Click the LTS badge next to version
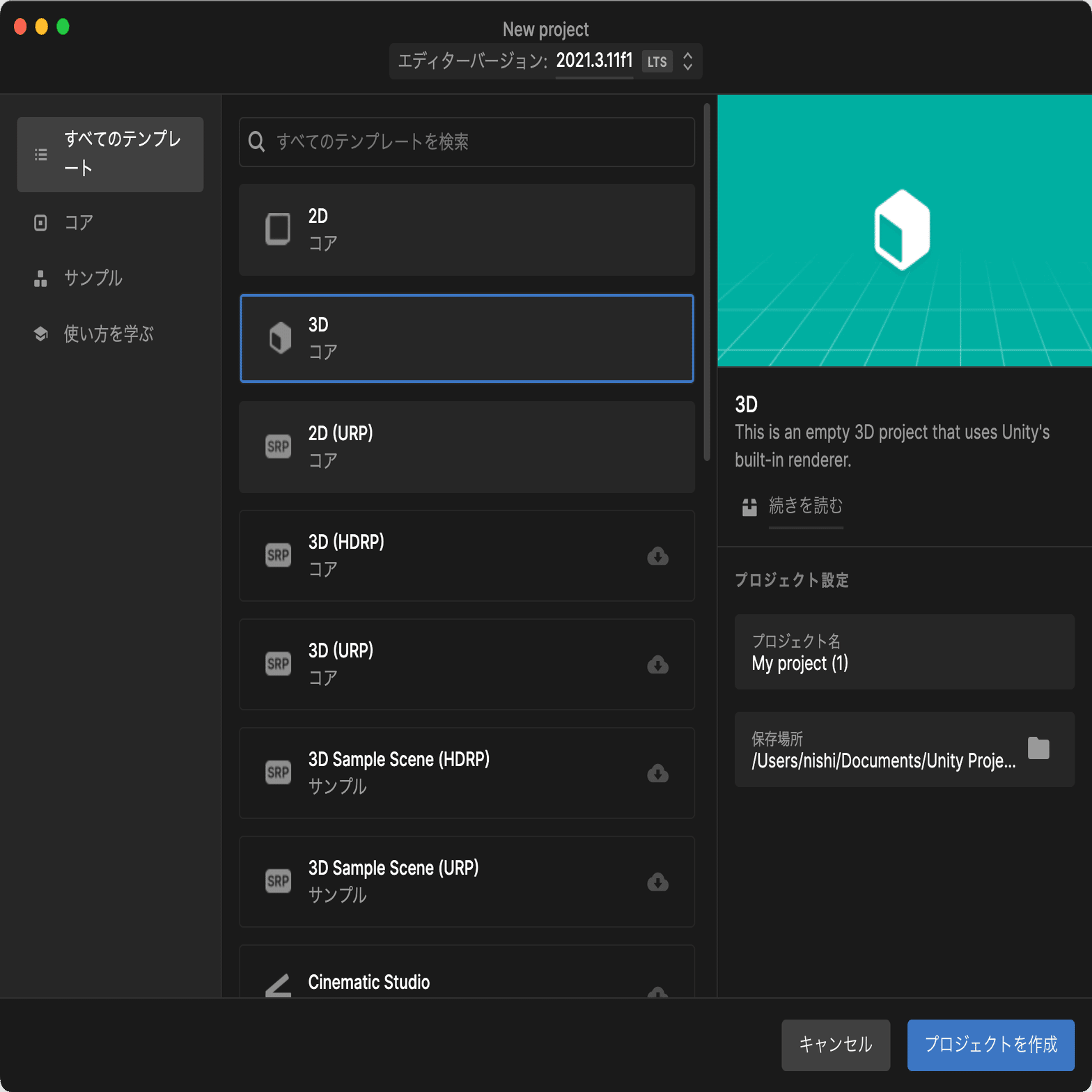Image resolution: width=1092 pixels, height=1092 pixels. pyautogui.click(x=657, y=62)
